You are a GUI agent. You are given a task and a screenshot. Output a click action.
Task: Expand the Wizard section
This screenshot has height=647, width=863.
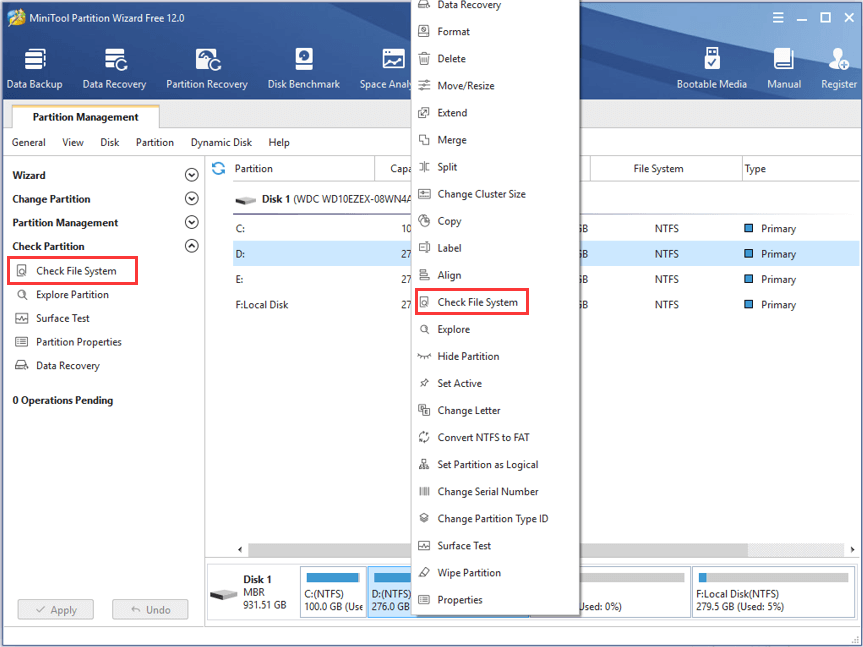(192, 175)
